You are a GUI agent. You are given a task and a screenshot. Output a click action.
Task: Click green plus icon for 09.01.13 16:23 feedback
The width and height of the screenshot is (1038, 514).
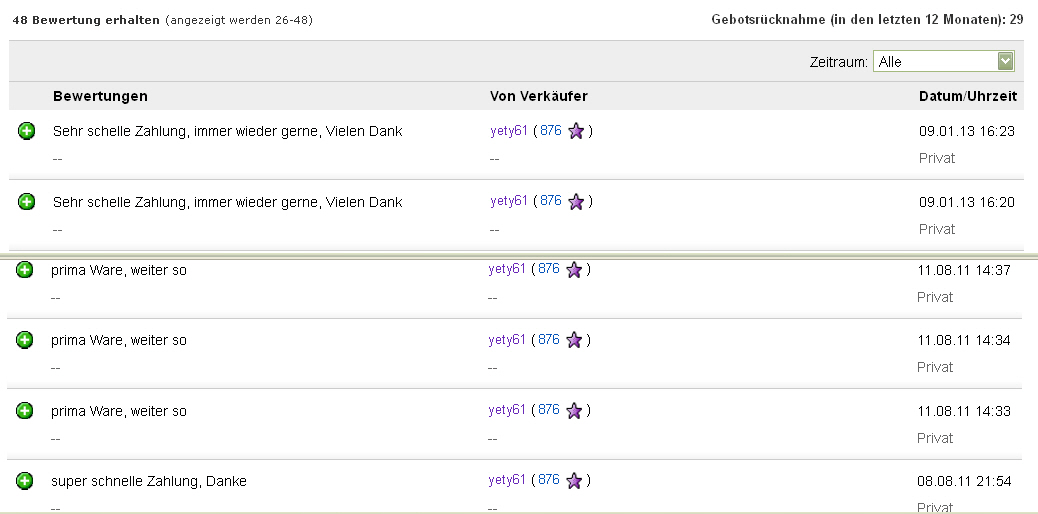tap(27, 131)
